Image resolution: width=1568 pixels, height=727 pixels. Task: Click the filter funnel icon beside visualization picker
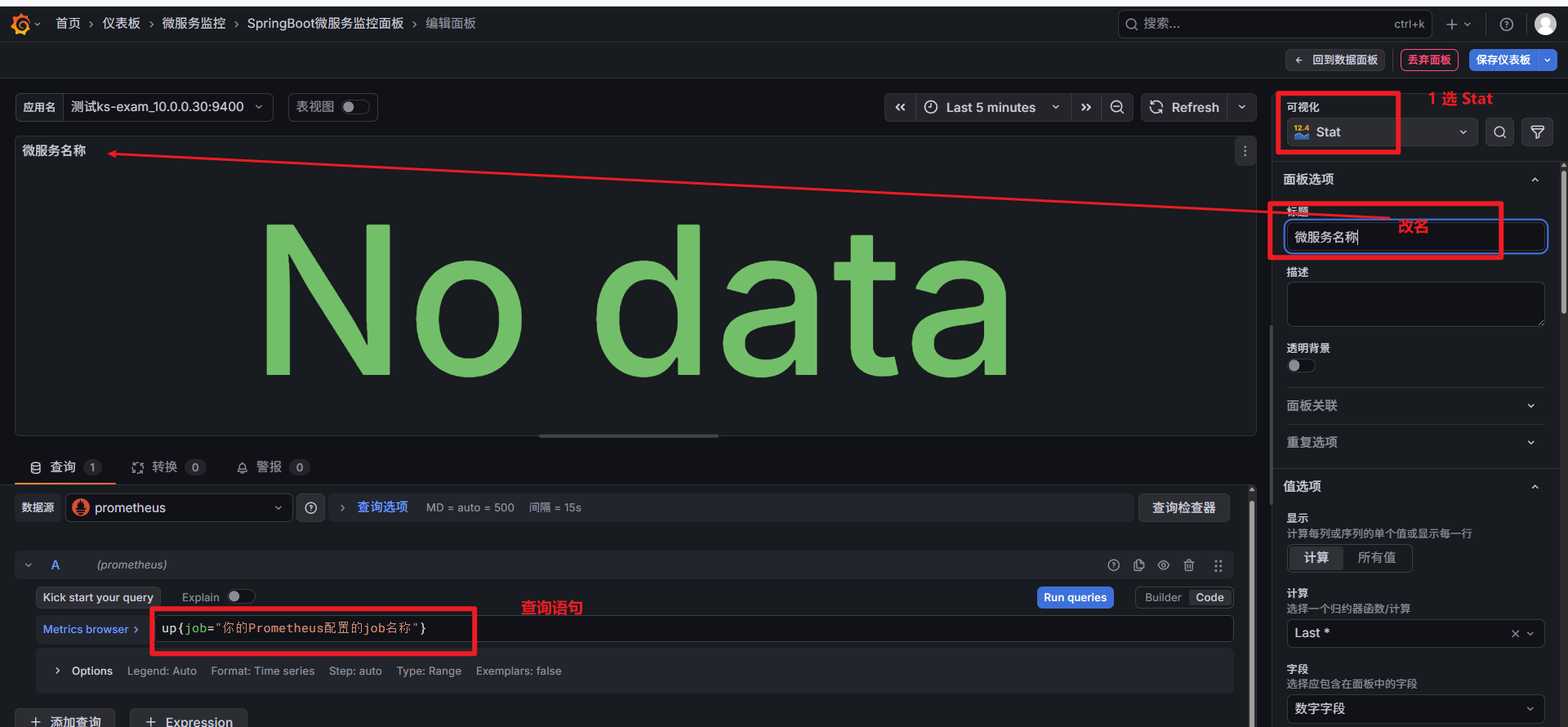(x=1538, y=132)
